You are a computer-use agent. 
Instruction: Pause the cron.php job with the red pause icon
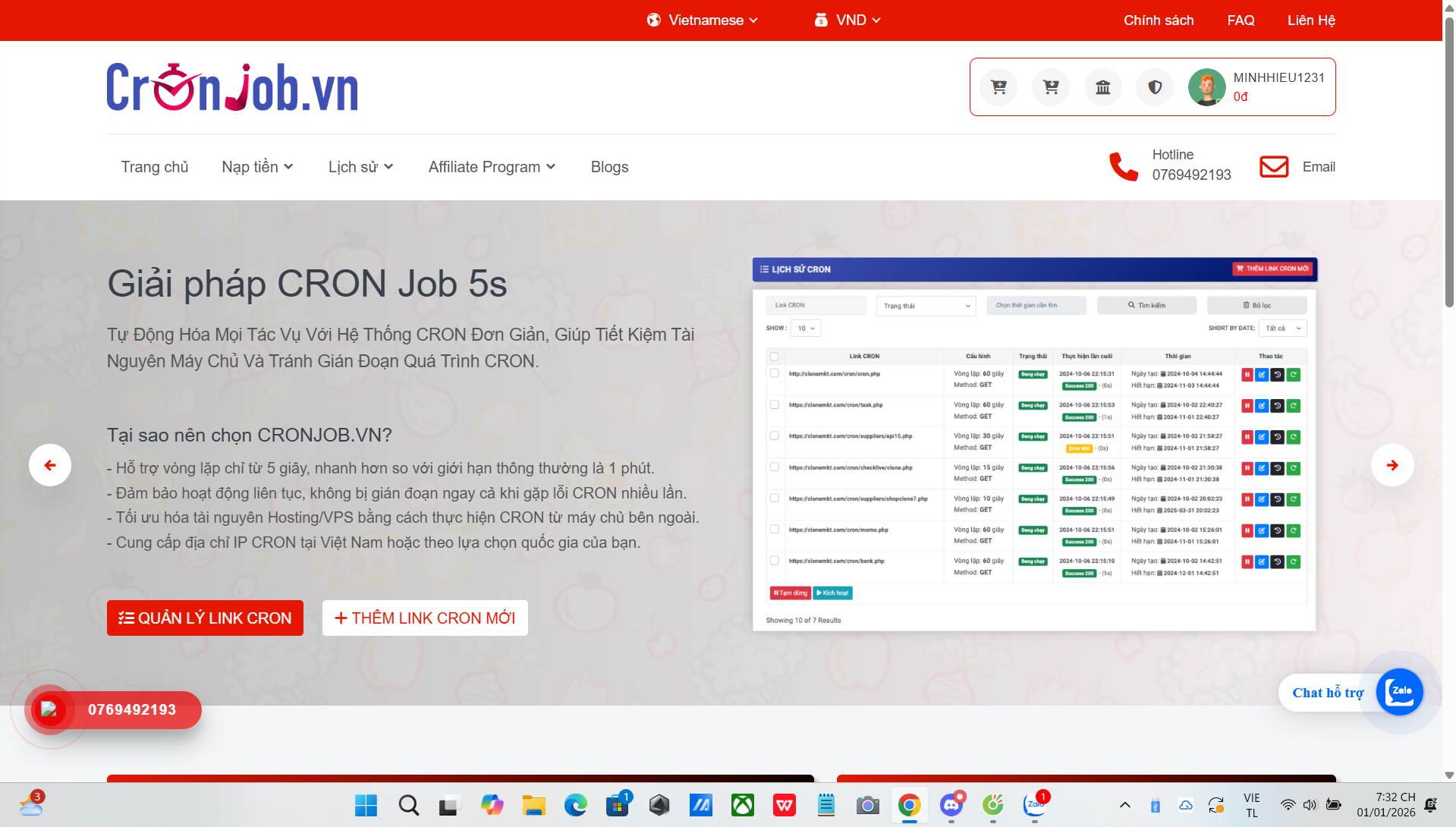pyautogui.click(x=1247, y=374)
